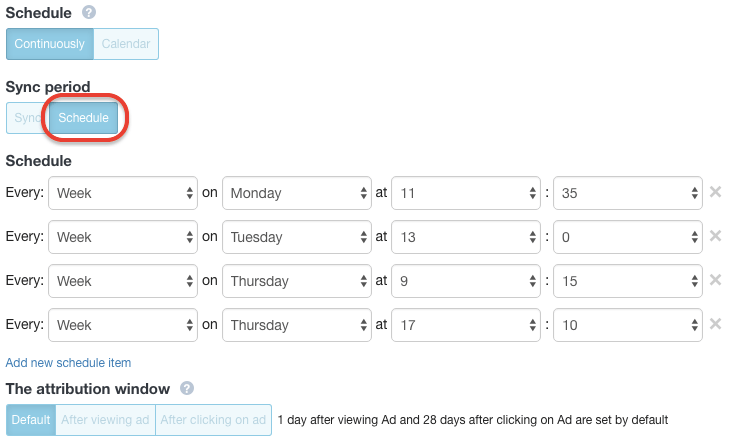Select the Continuously schedule option
This screenshot has height=443, width=730.
click(50, 44)
